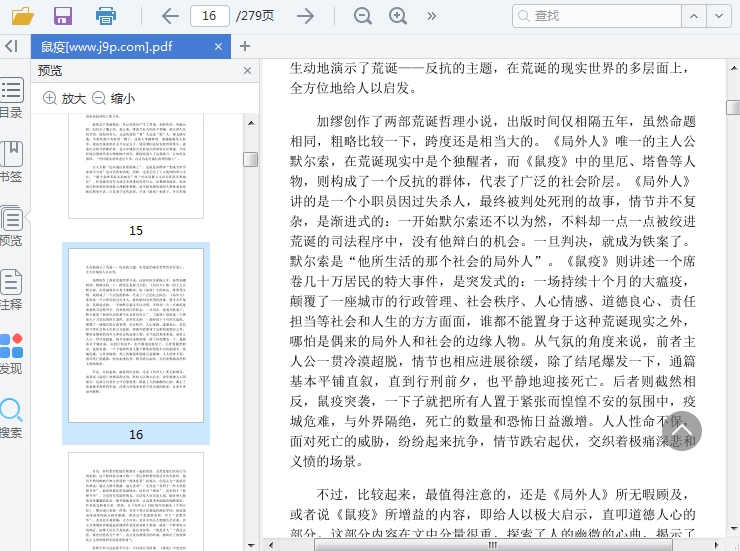Zoom out the page view

pos(362,16)
